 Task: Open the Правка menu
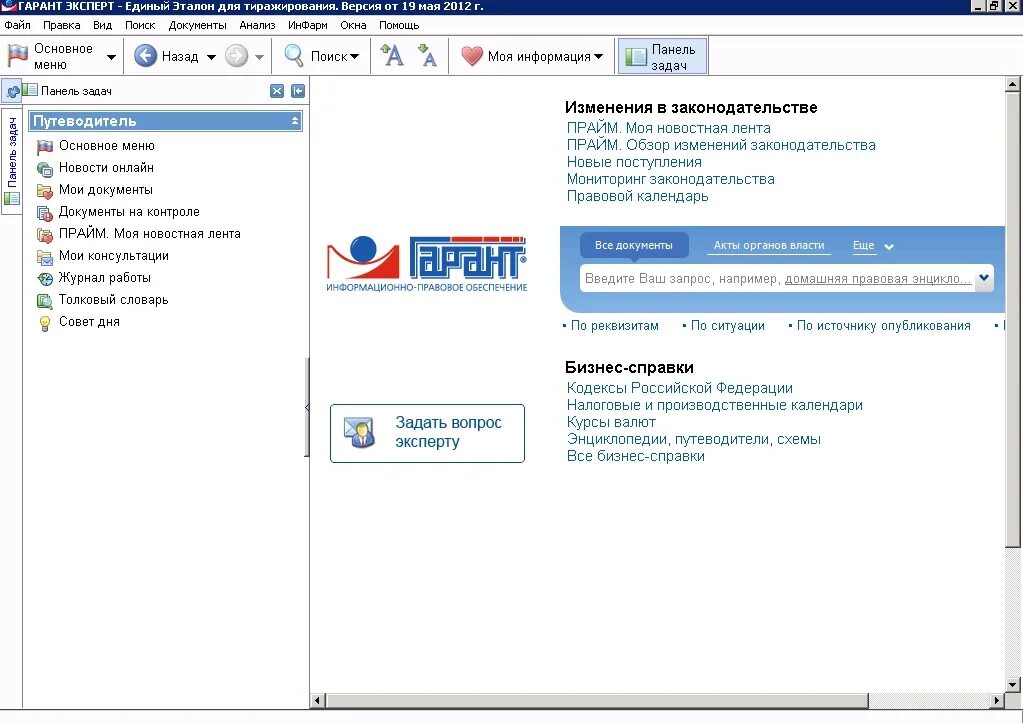click(61, 25)
